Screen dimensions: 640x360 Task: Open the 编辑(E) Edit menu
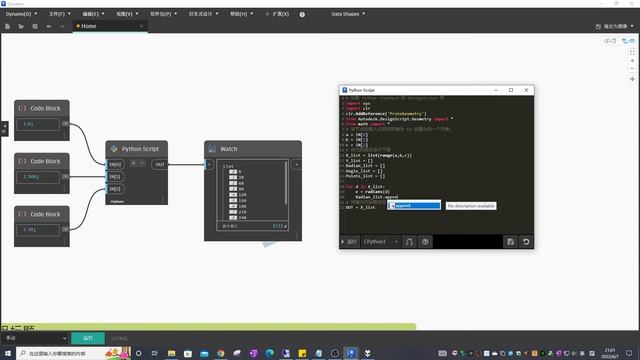click(93, 14)
